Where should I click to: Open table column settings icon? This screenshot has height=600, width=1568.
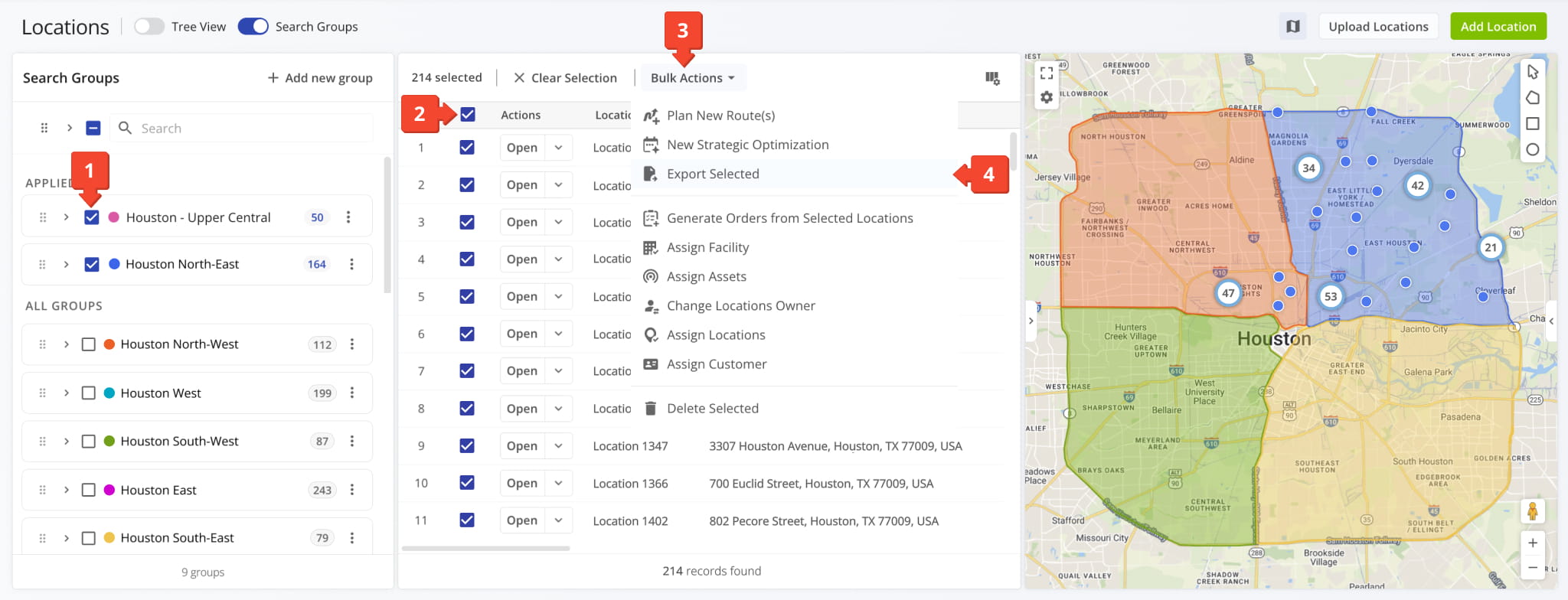[x=992, y=78]
